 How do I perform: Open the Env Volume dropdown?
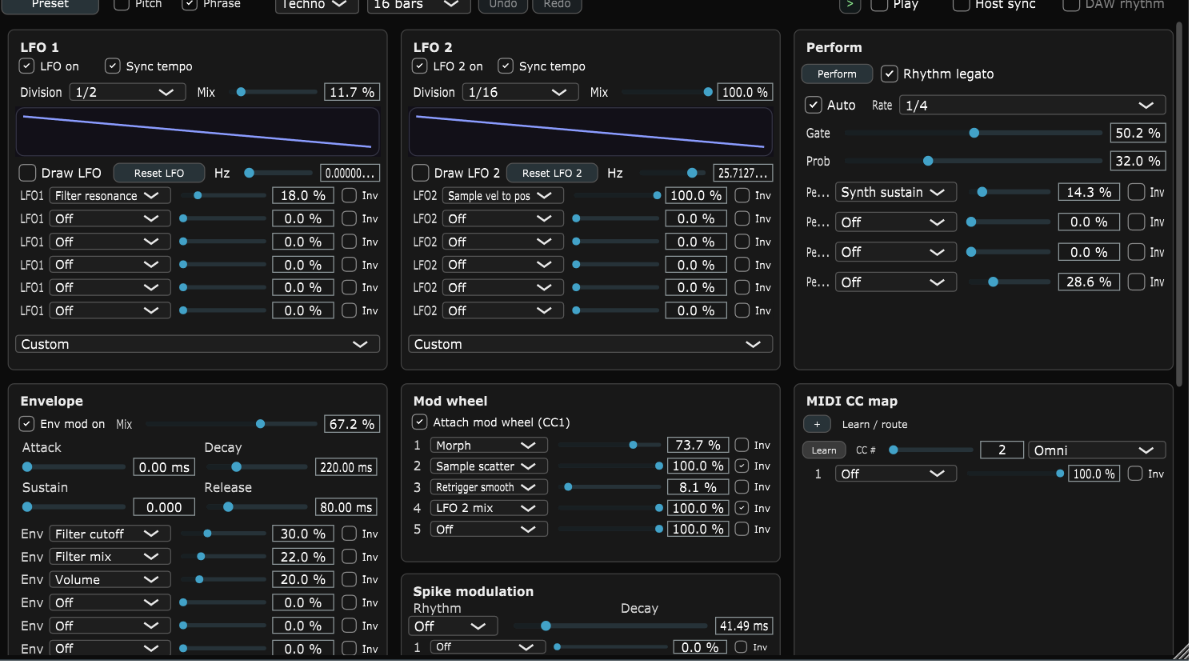click(110, 579)
